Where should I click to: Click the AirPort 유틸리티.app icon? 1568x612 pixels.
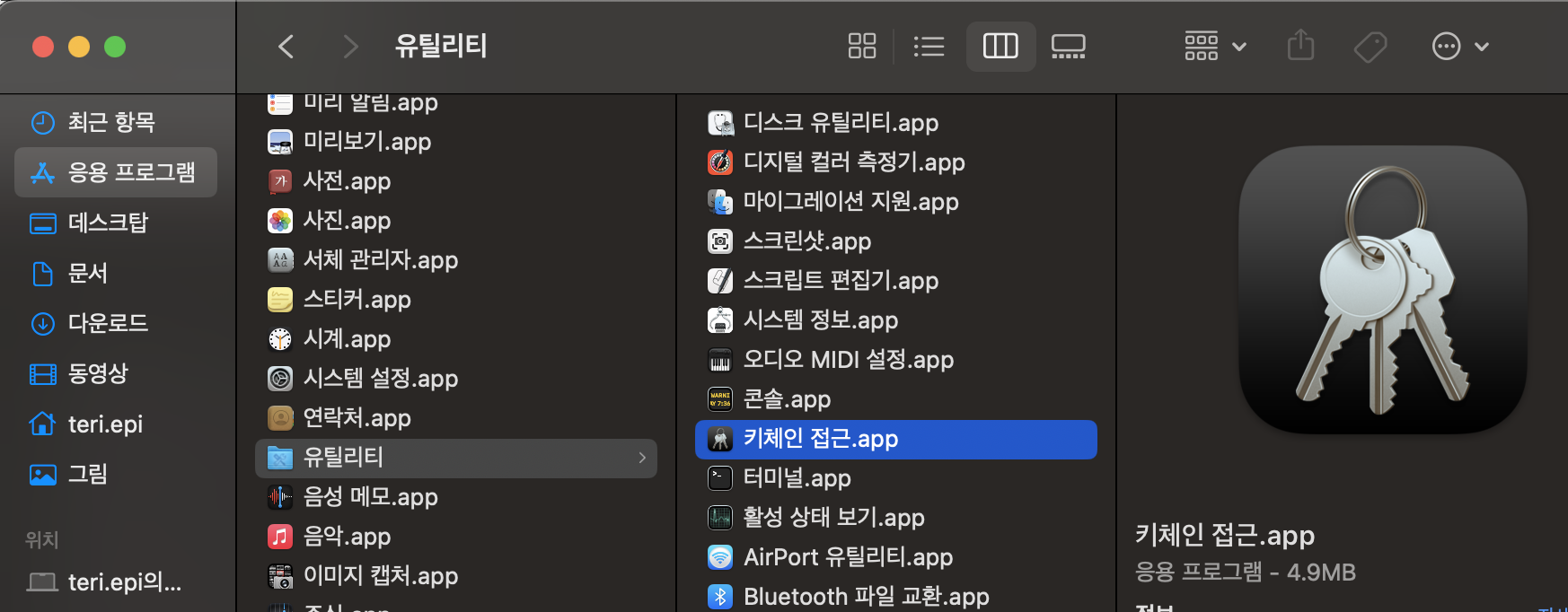tap(720, 557)
